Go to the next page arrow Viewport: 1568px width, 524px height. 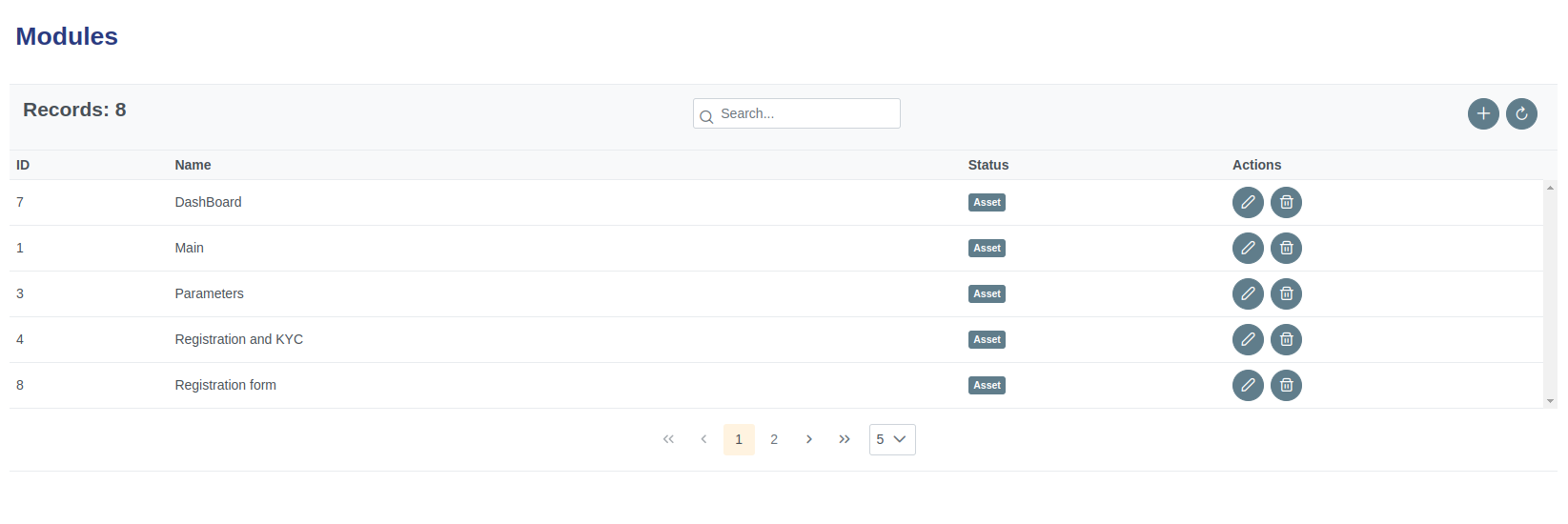coord(809,439)
